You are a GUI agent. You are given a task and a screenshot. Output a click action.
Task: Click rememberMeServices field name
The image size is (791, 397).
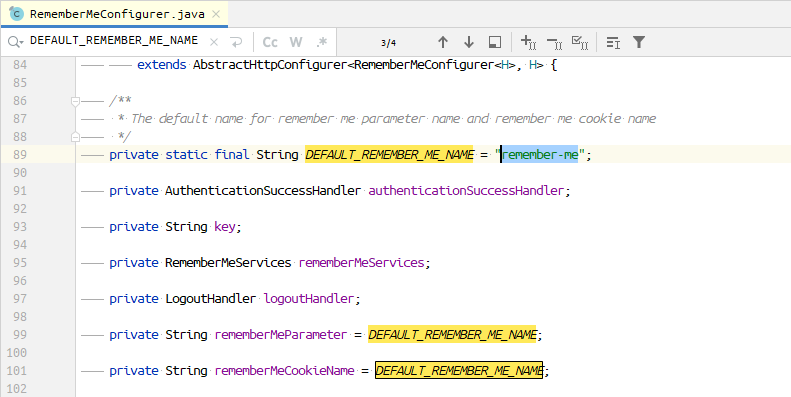[x=362, y=263]
